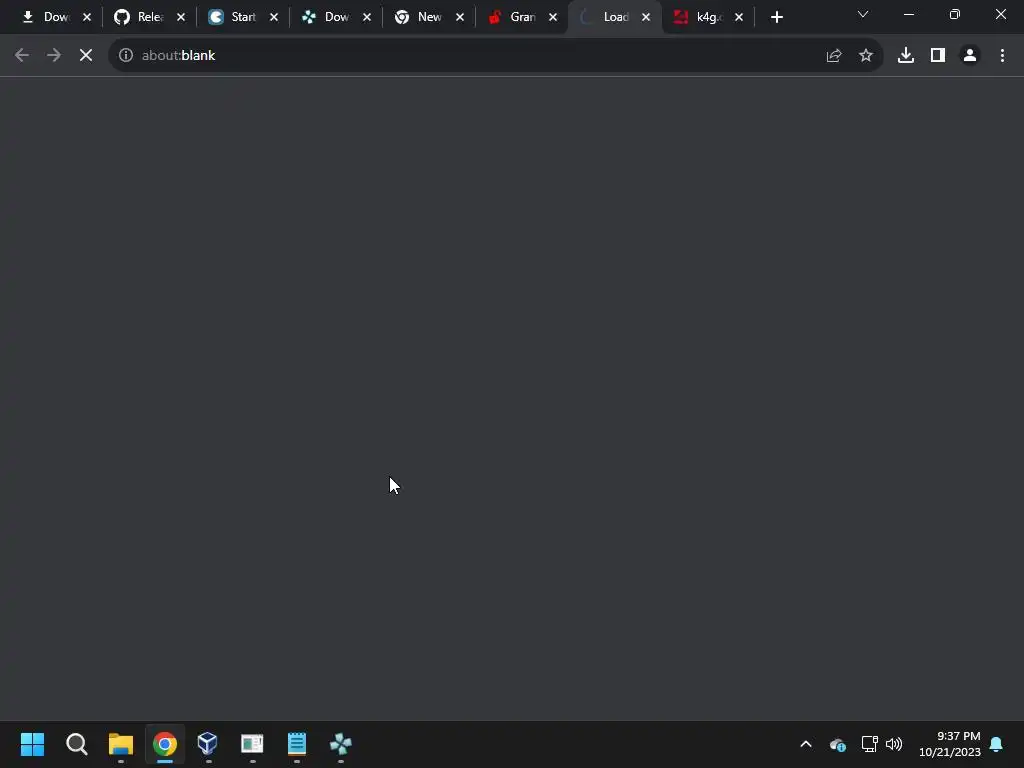Open the notifications bell
The image size is (1024, 768).
point(996,744)
